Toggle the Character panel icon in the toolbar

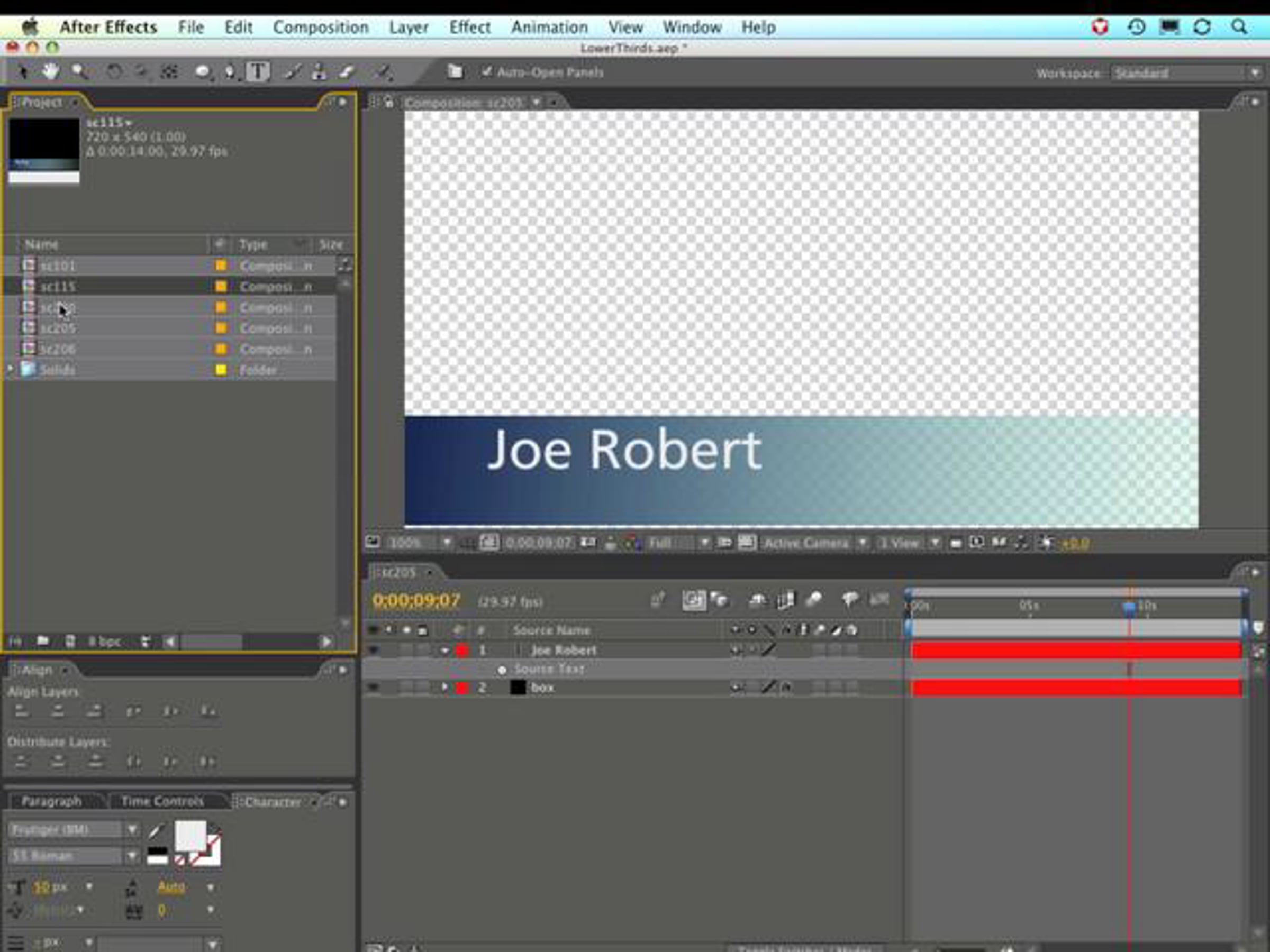(x=455, y=72)
